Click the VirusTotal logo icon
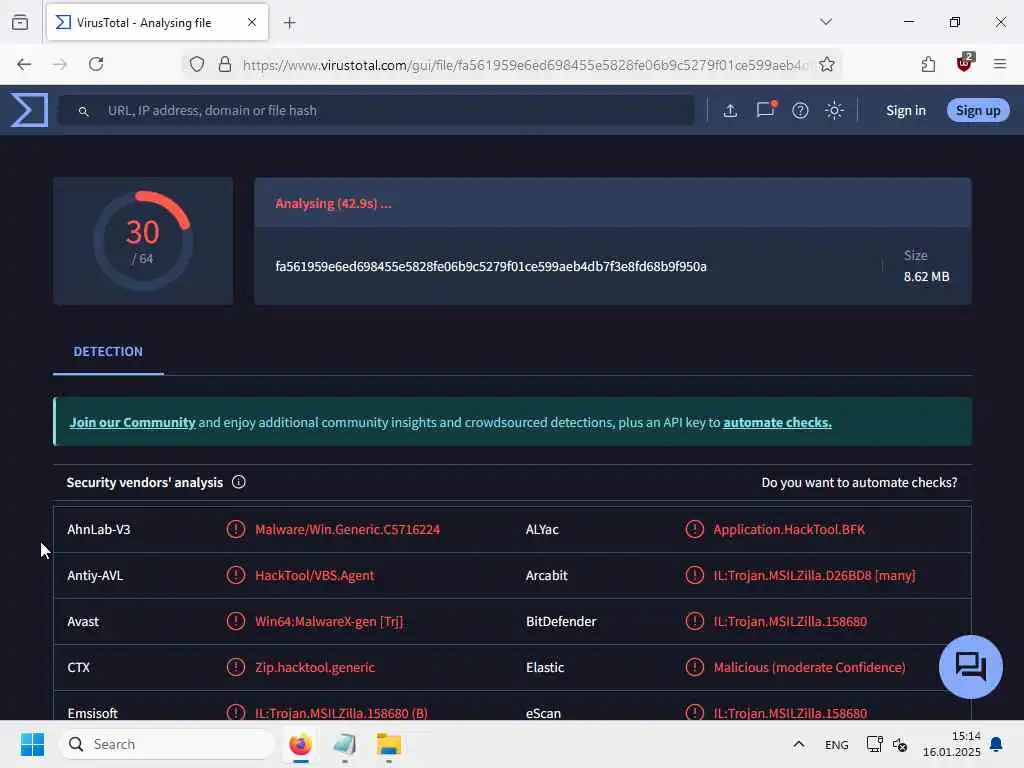 pyautogui.click(x=29, y=110)
